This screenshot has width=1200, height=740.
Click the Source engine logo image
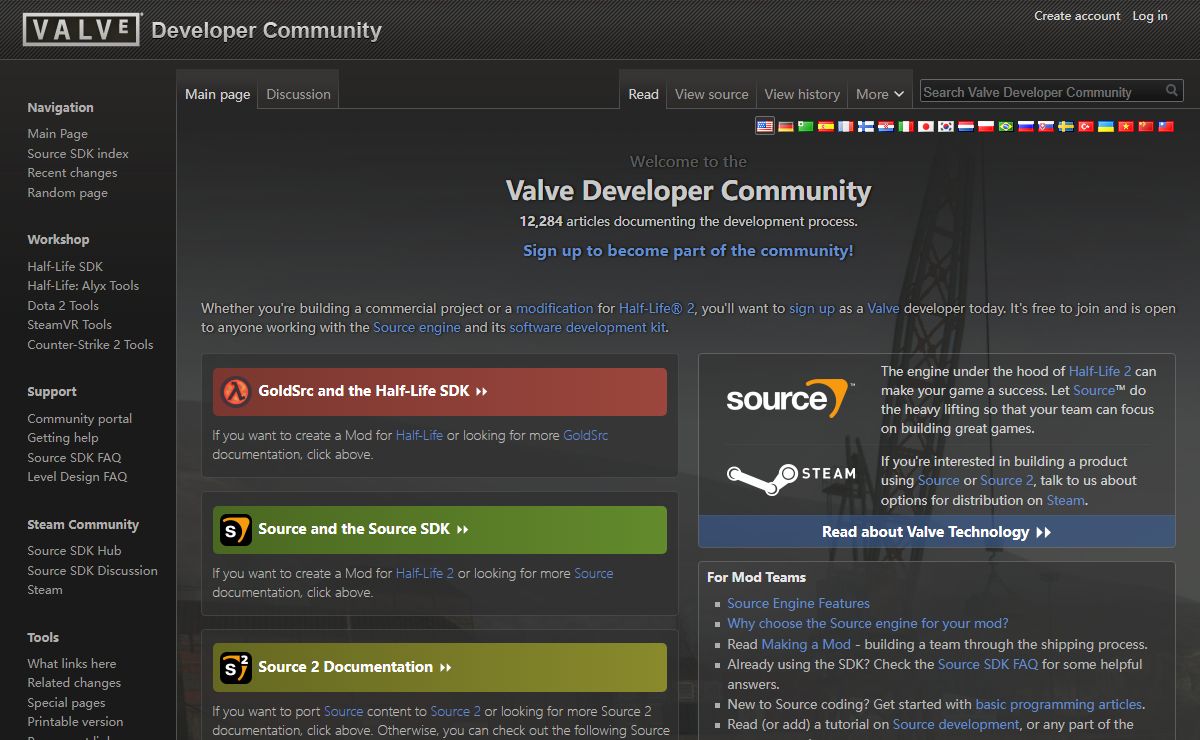click(789, 398)
